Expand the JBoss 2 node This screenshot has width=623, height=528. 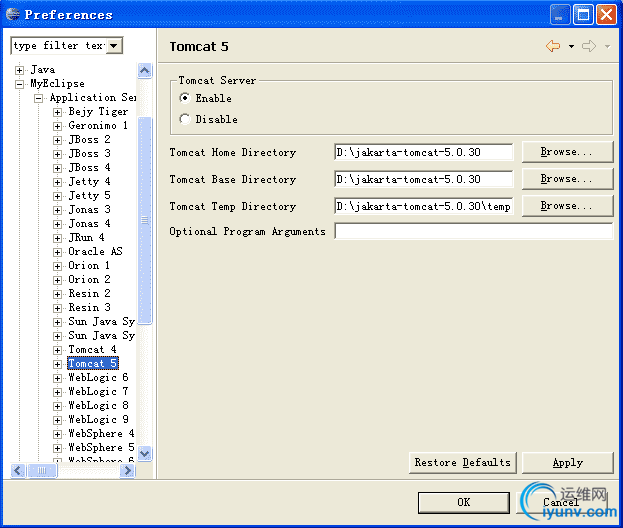pyautogui.click(x=57, y=140)
